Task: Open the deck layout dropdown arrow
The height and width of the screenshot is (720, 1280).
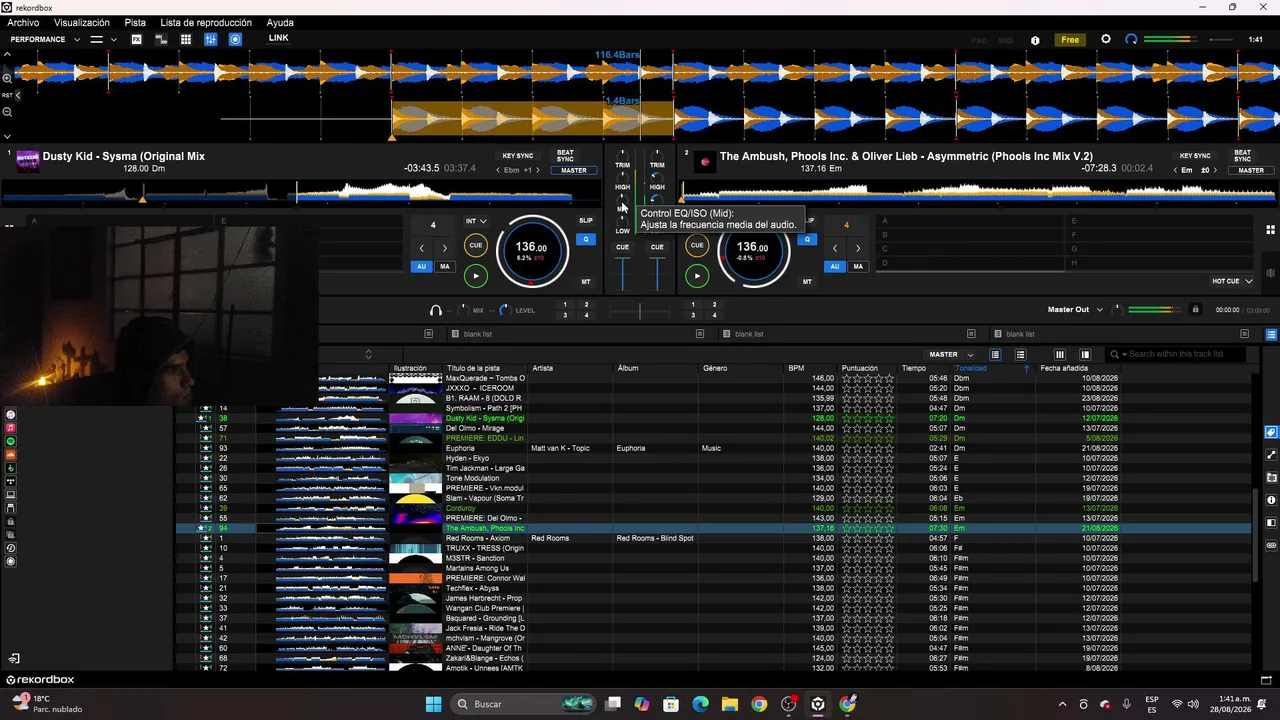Action: coord(113,40)
